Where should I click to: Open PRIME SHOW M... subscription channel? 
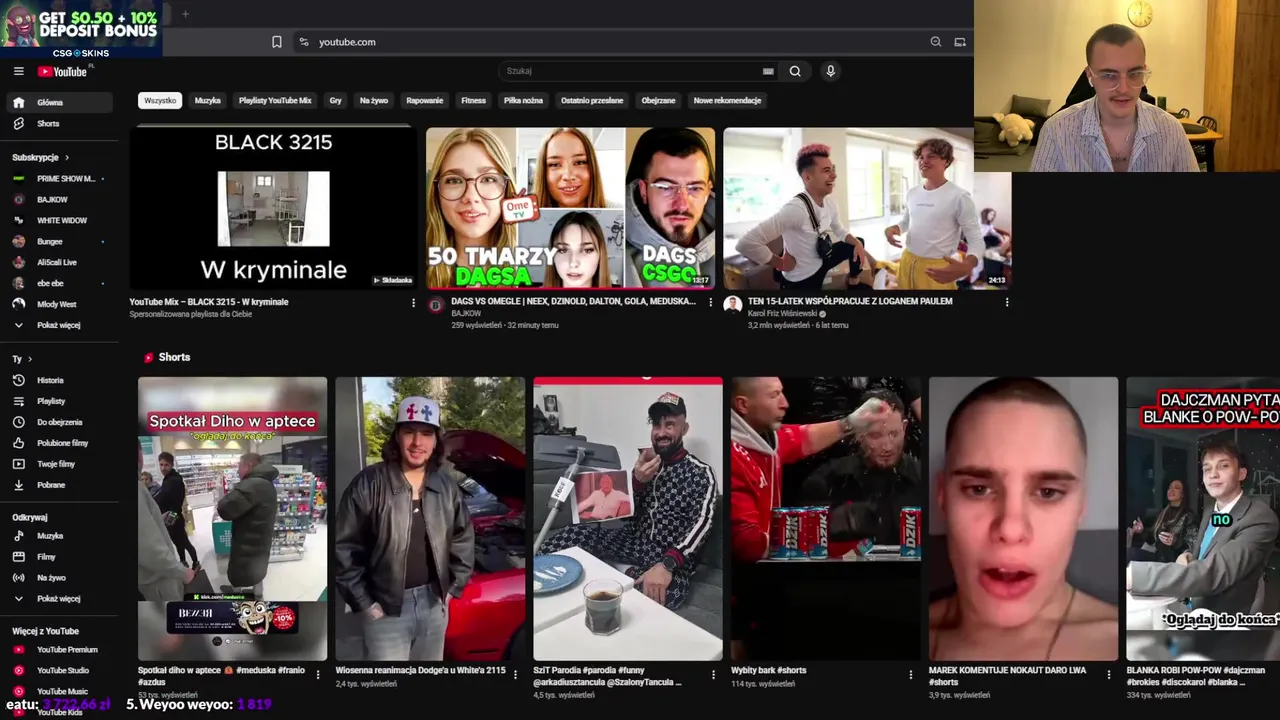60,179
